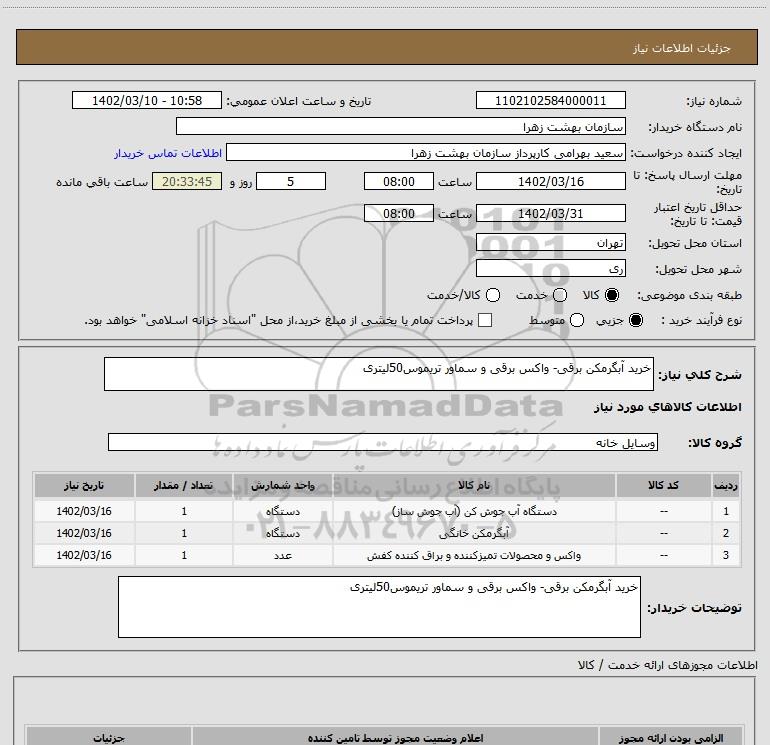Click the تعداد / مقدار column header
Viewport: 770px width, 745px height.
(184, 485)
